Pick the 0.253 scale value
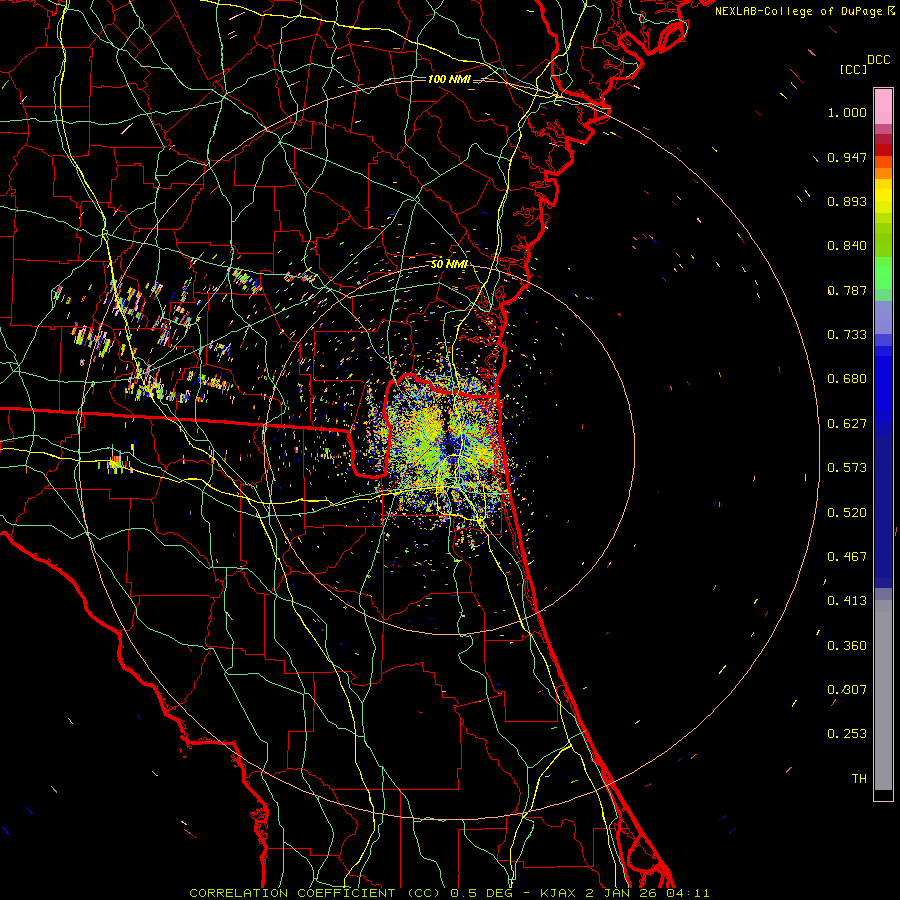Image resolution: width=900 pixels, height=900 pixels. pos(847,734)
